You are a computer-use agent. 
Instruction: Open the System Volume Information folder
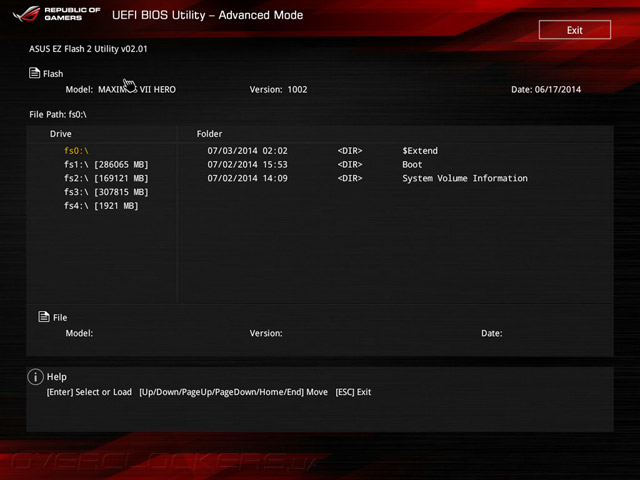point(465,178)
